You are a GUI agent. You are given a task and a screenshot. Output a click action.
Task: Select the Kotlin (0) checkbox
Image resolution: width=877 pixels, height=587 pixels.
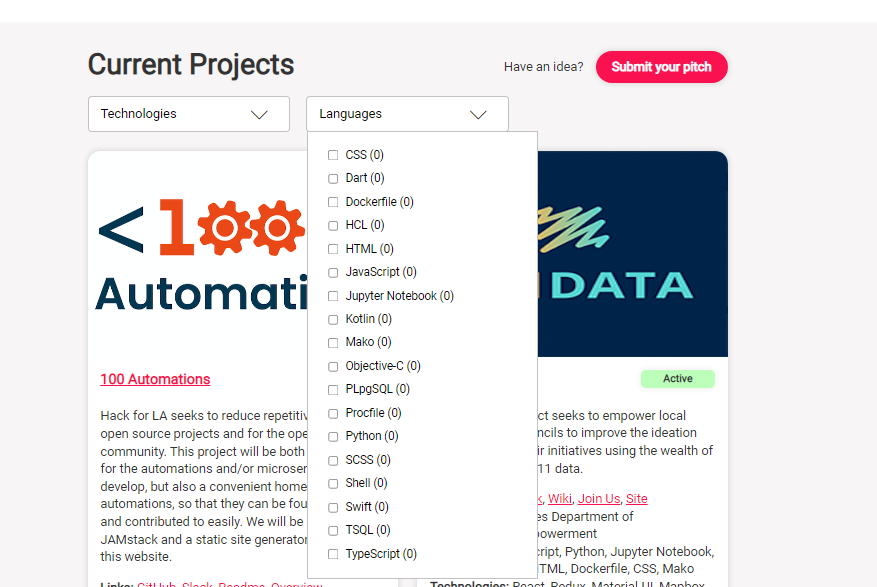pos(333,319)
